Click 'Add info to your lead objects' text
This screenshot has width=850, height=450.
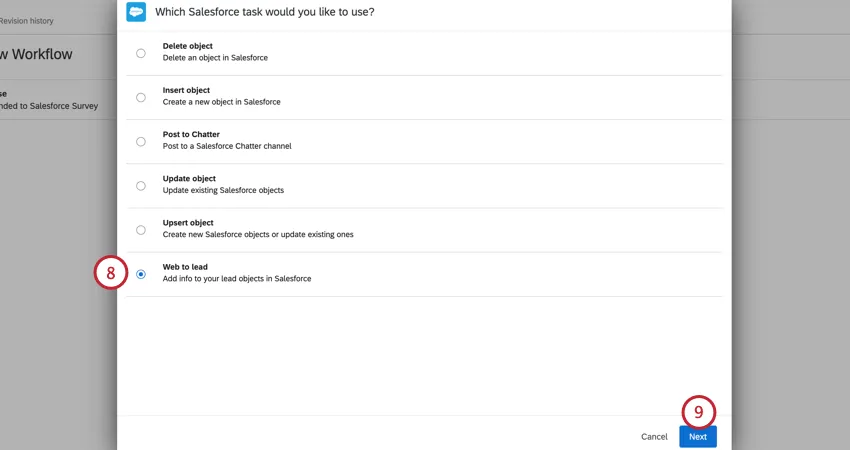(237, 279)
